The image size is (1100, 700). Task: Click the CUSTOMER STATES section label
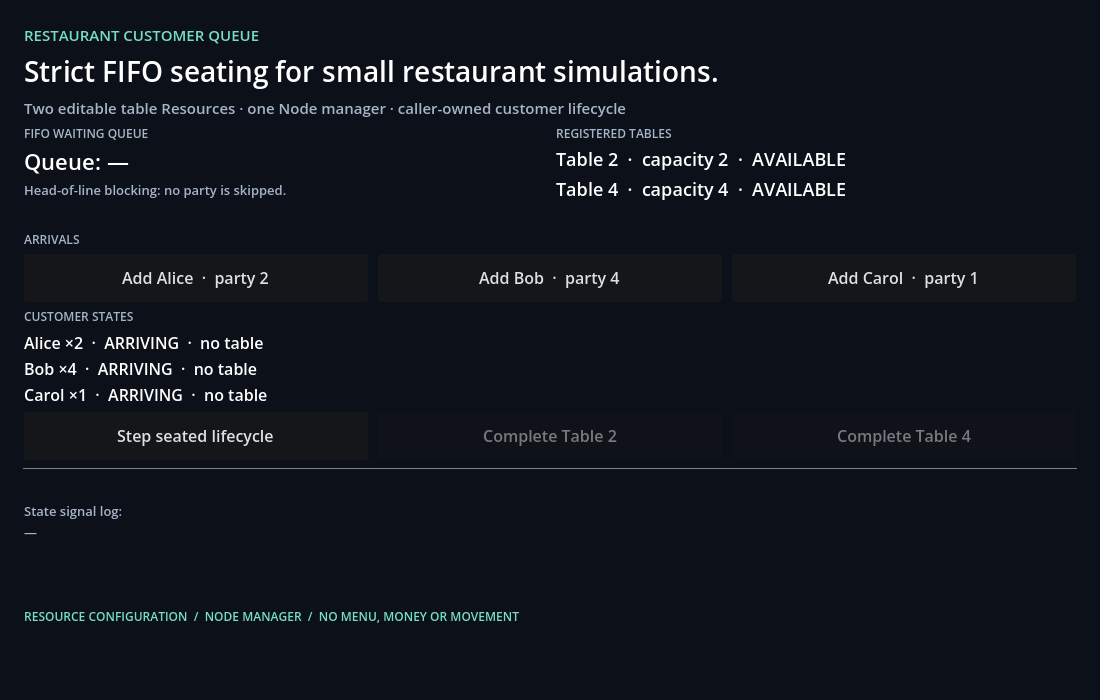click(x=79, y=316)
